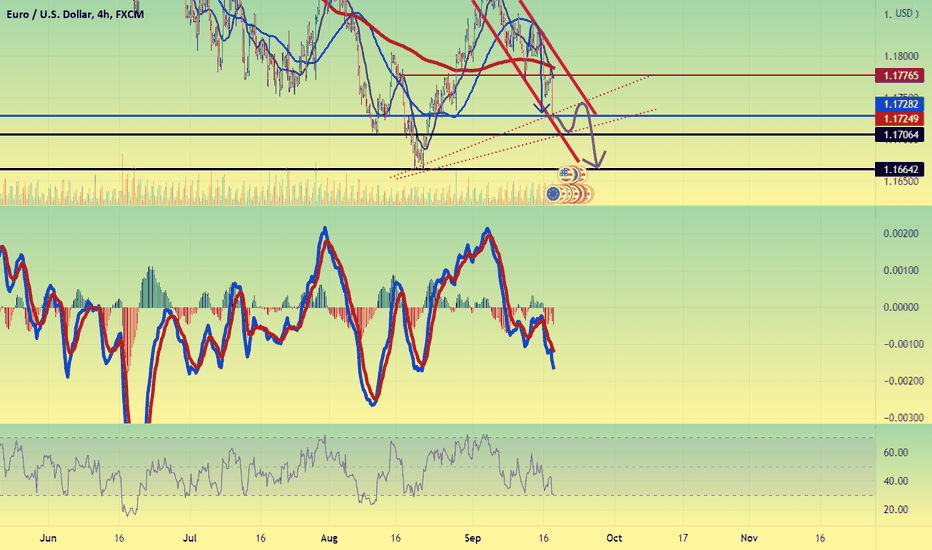This screenshot has width=932, height=550.
Task: Click the 1.18000 price axis value
Action: coord(900,56)
